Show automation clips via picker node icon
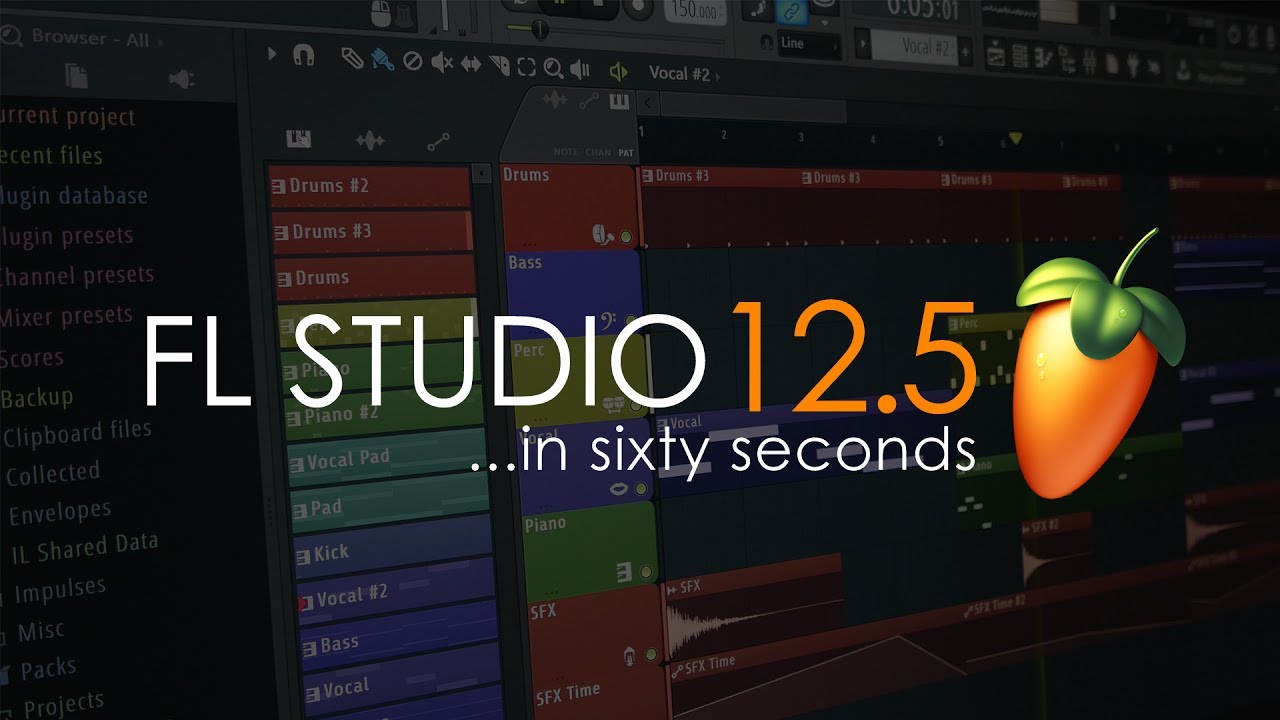Screen dimensions: 1280x720 [438, 143]
